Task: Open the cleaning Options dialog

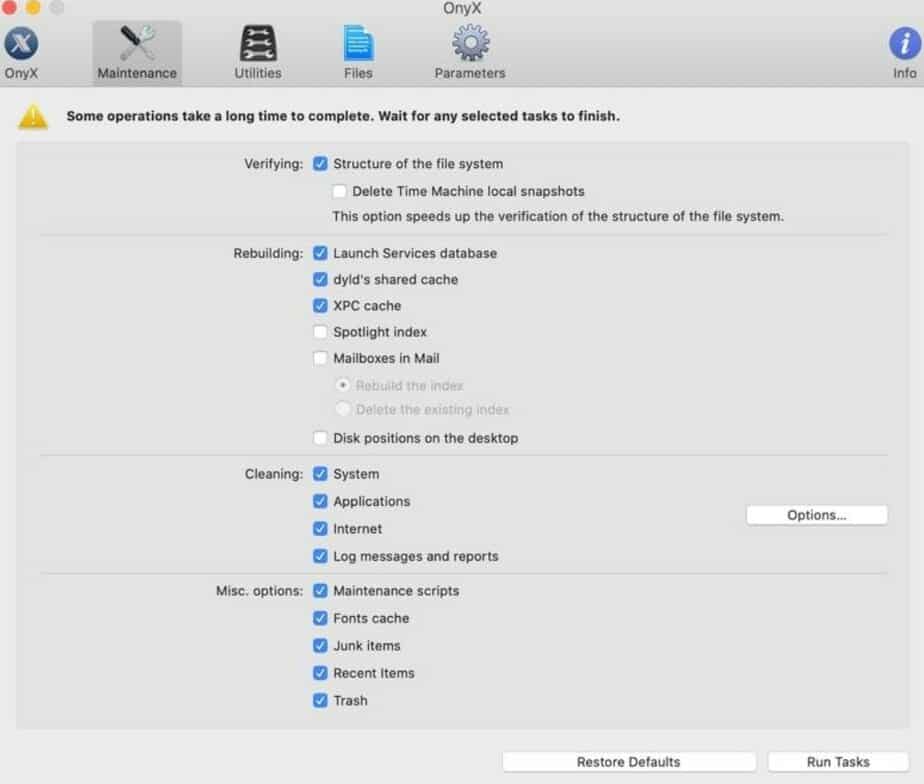Action: tap(816, 514)
